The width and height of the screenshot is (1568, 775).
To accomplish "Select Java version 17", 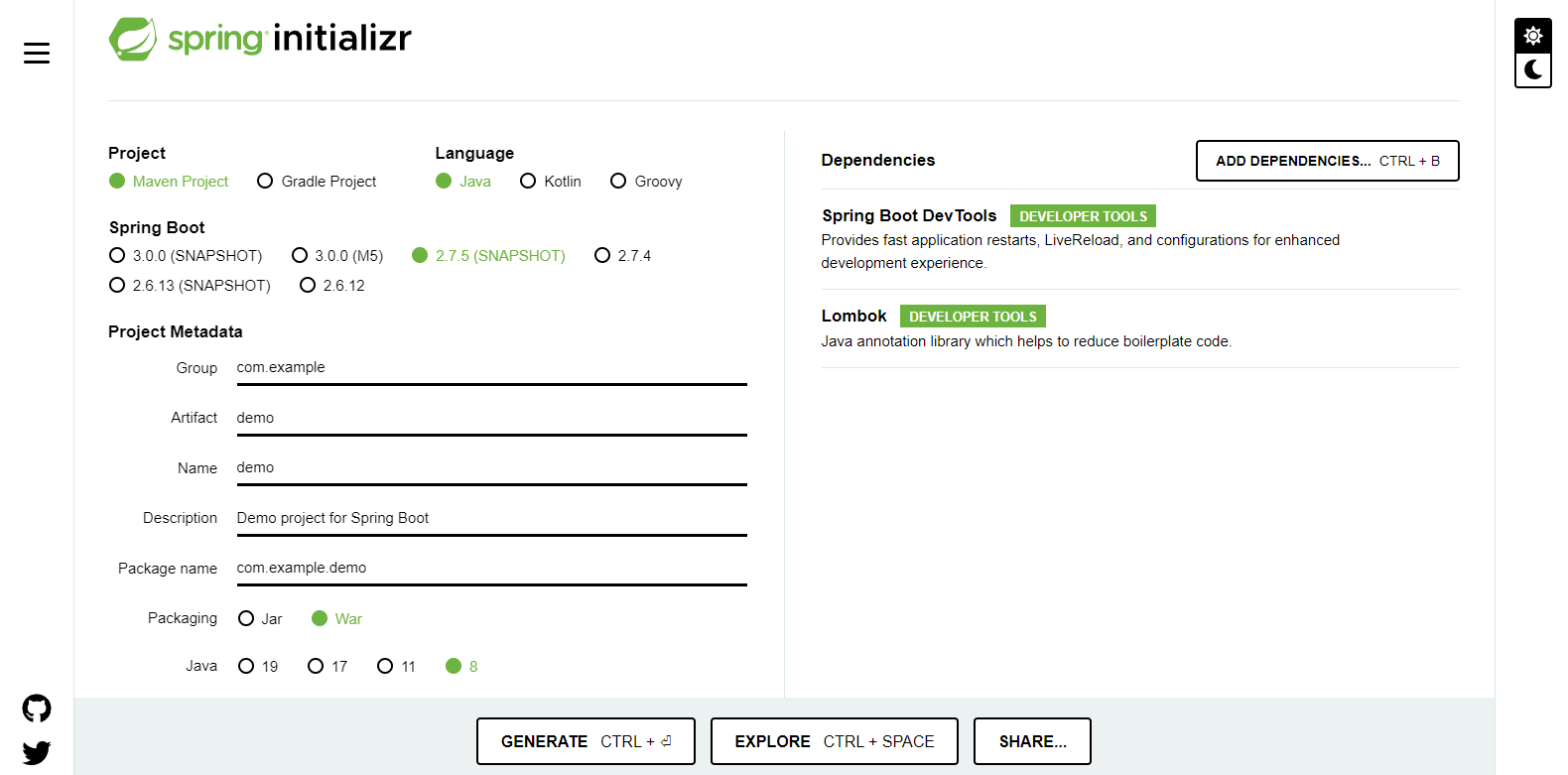I will (327, 666).
